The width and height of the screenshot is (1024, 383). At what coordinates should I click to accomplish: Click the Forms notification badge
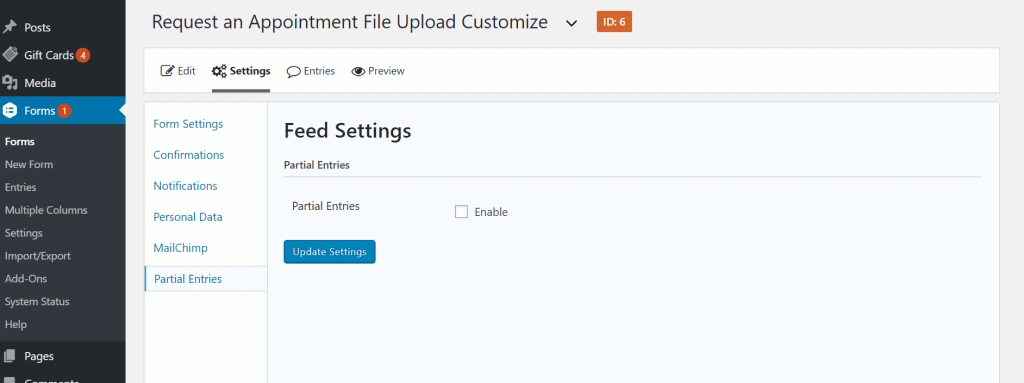point(64,110)
